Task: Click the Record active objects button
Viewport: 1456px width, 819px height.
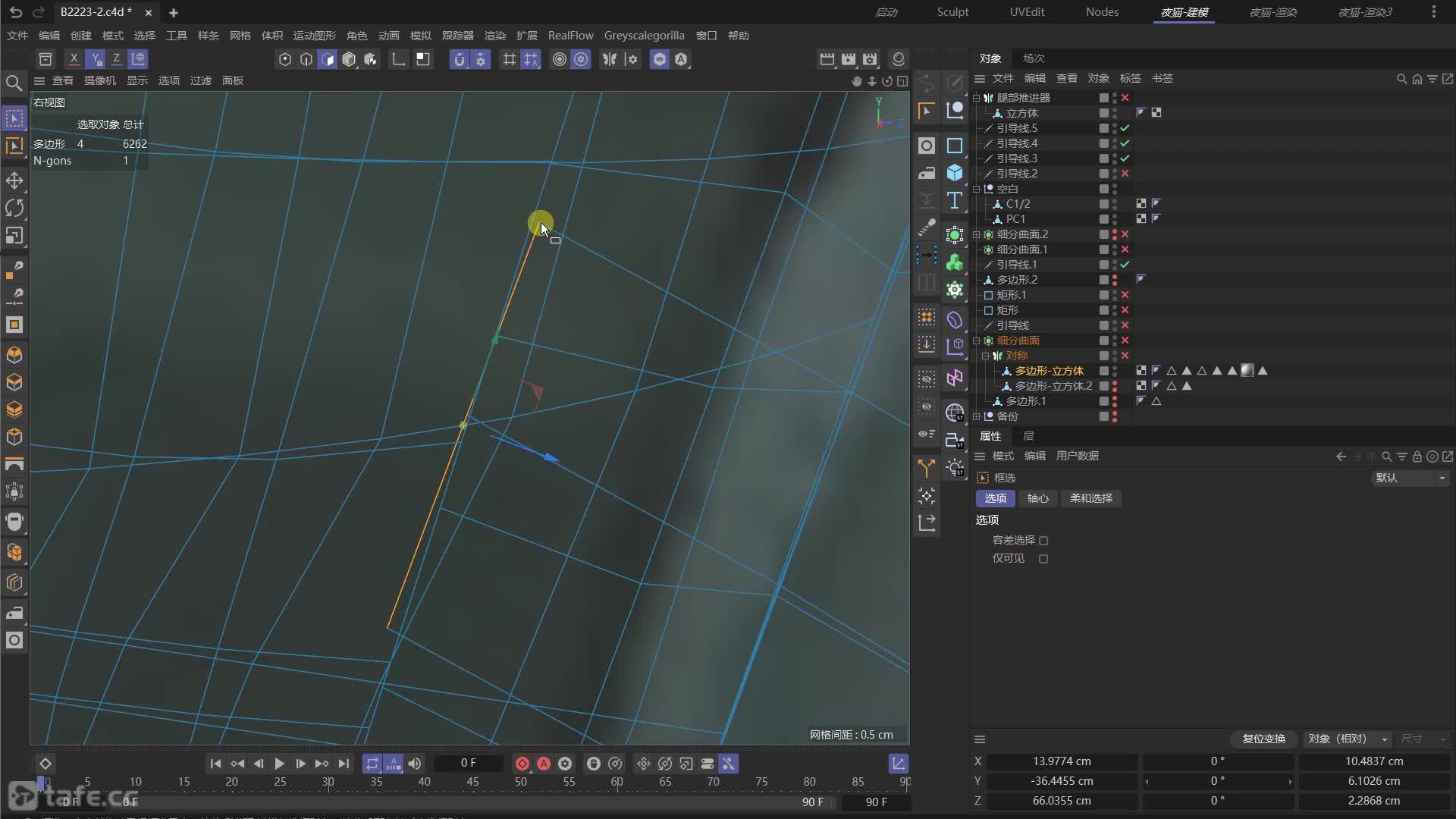Action: (522, 764)
